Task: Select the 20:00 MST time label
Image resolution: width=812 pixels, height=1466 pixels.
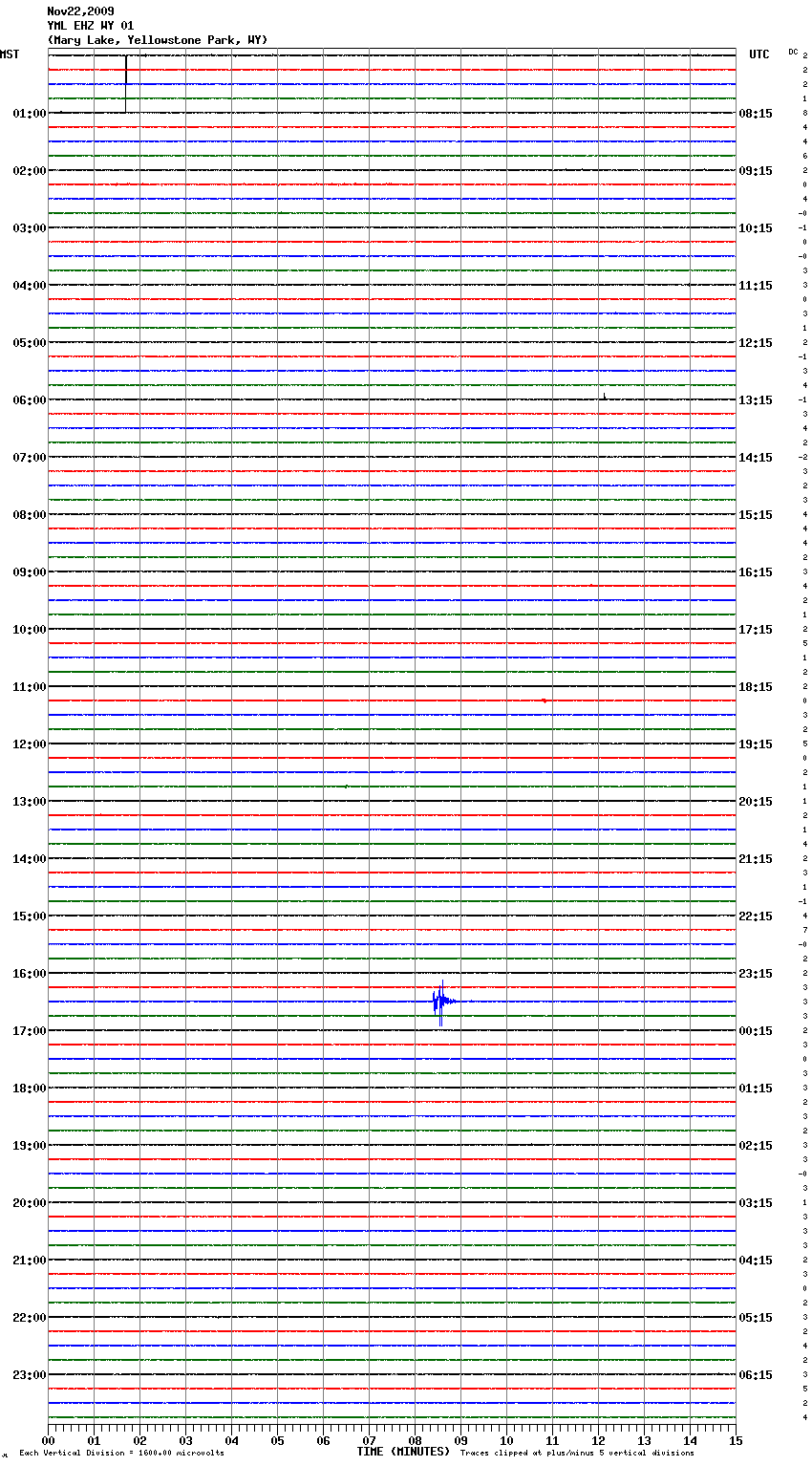Action: click(x=30, y=1203)
